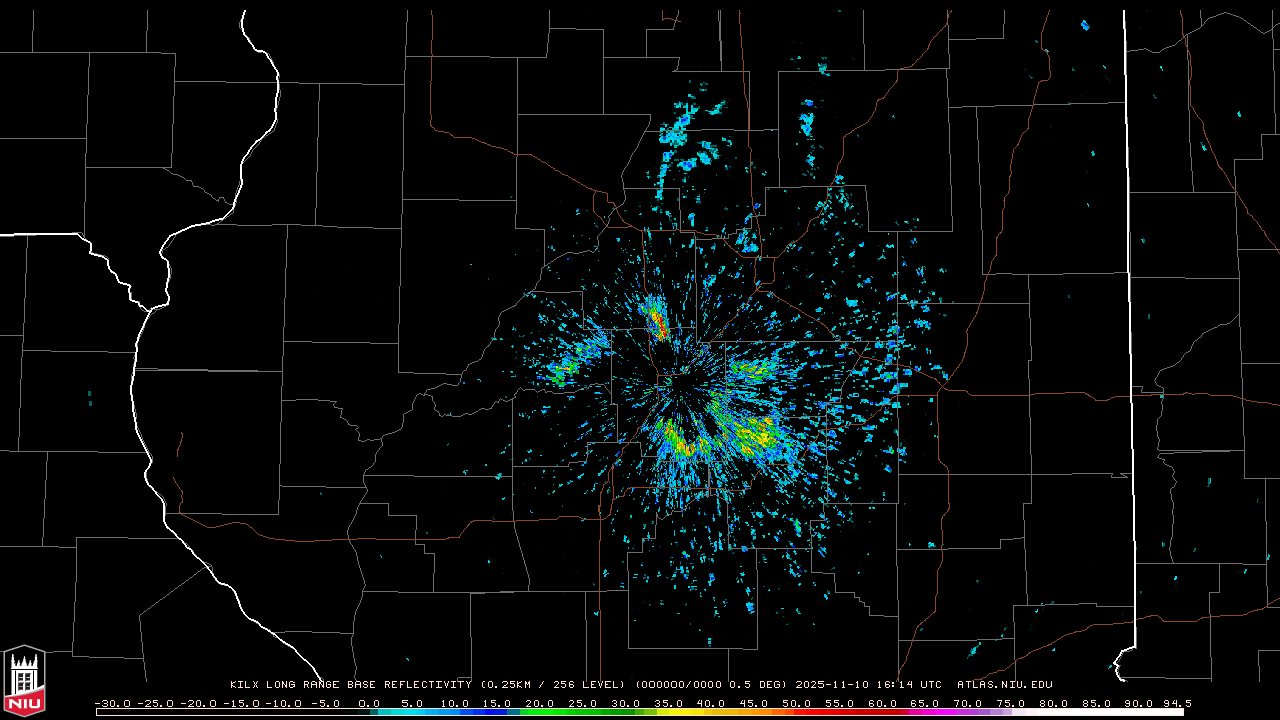Click the ATLAS.NIU.EDU text
This screenshot has width=1280, height=720.
(x=1004, y=685)
